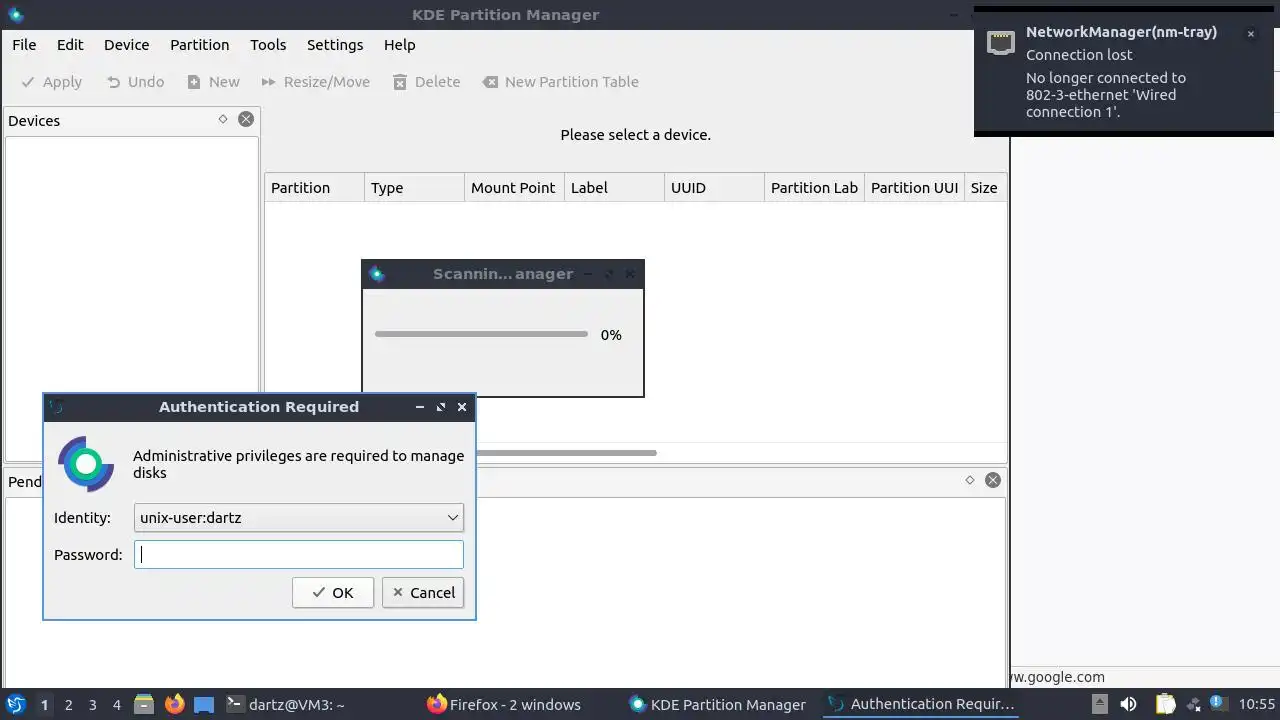The height and width of the screenshot is (720, 1280).
Task: Click the clipboard tray icon
Action: (1165, 704)
